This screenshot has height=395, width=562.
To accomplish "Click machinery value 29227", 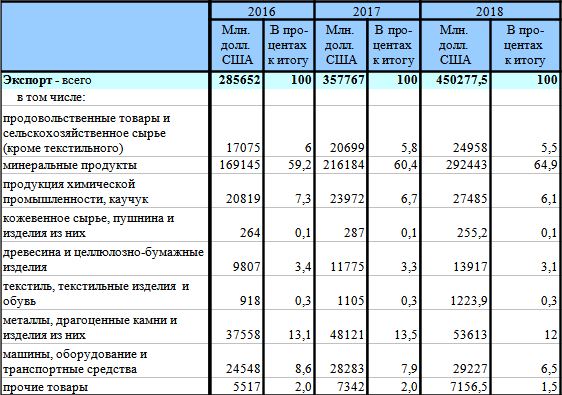I will click(x=470, y=369).
